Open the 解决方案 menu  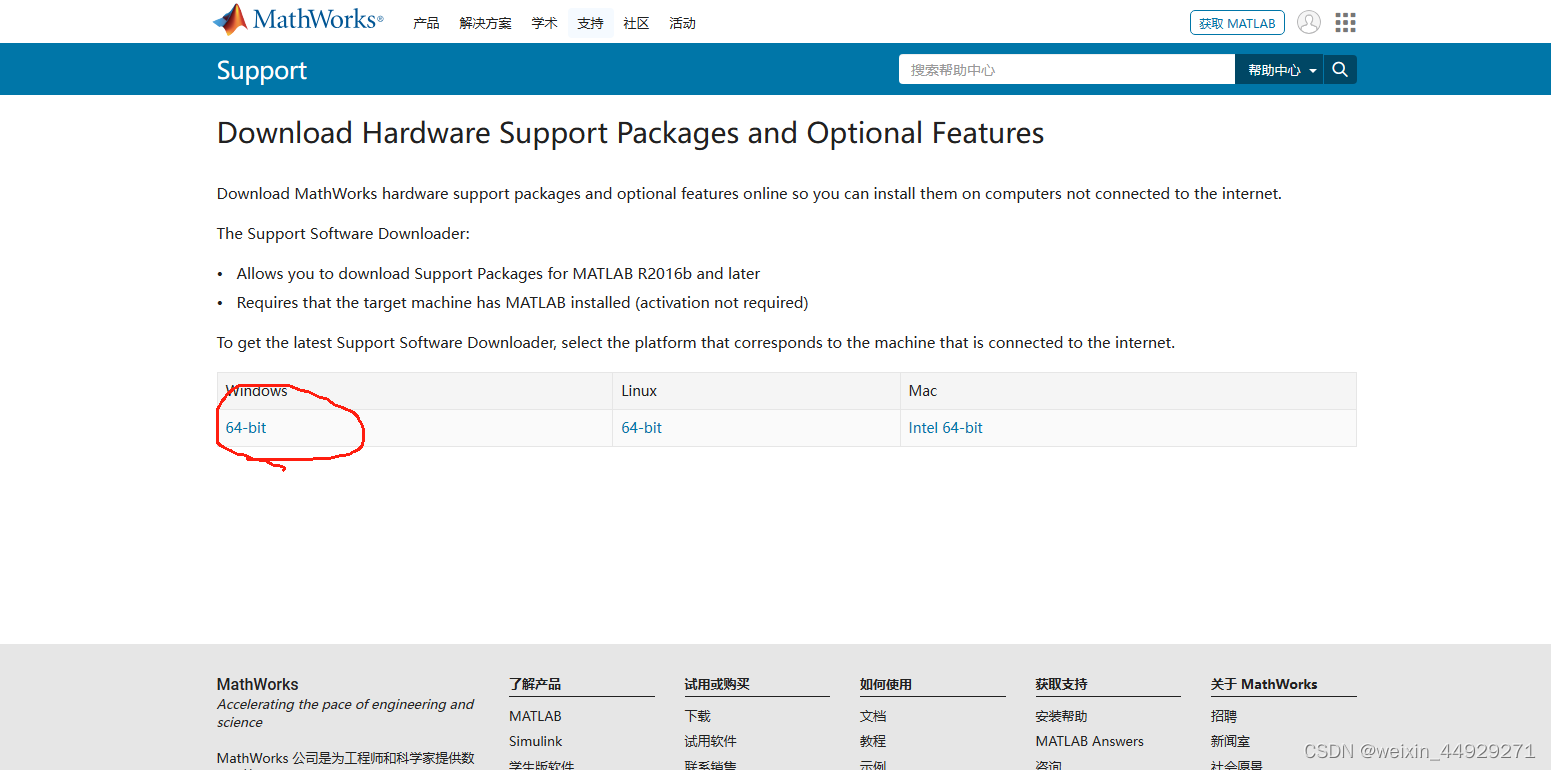485,23
